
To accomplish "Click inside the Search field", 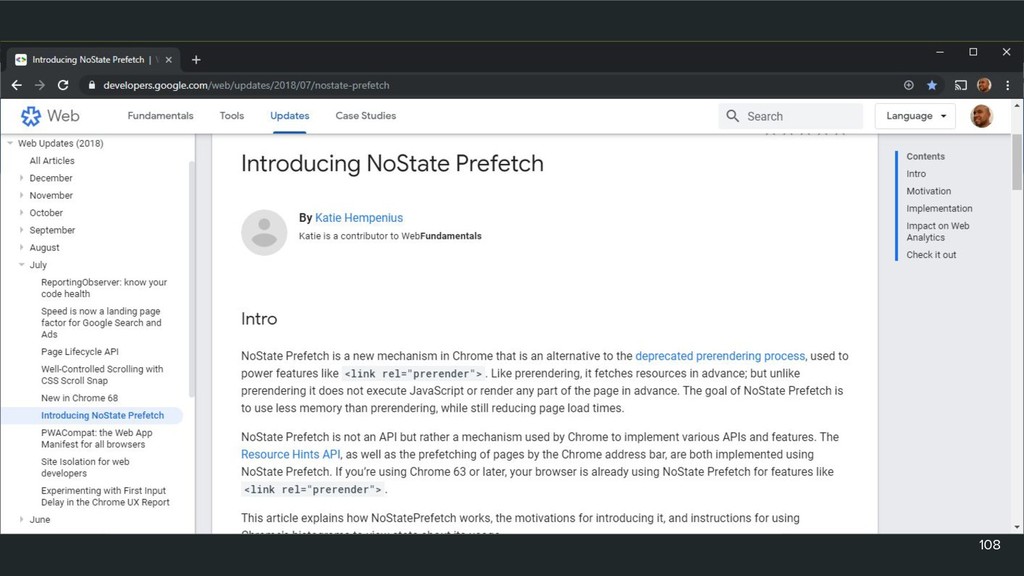I will pyautogui.click(x=791, y=116).
